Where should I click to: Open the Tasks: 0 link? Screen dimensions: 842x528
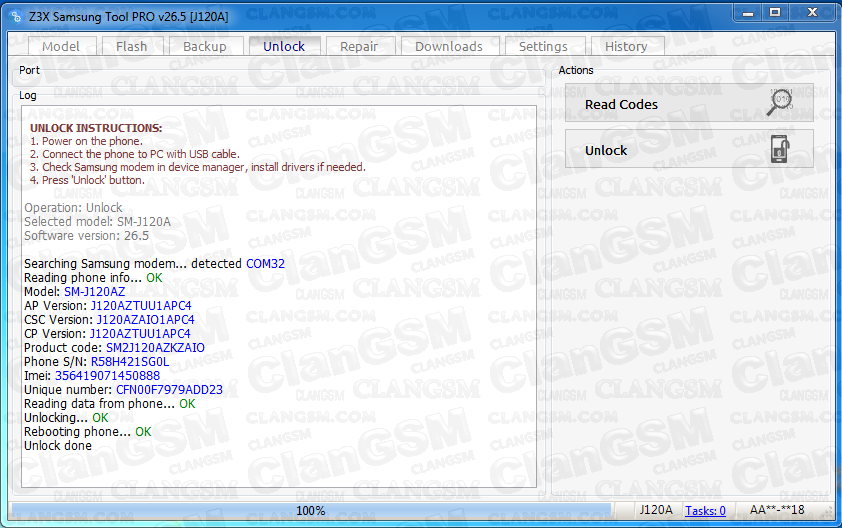705,510
